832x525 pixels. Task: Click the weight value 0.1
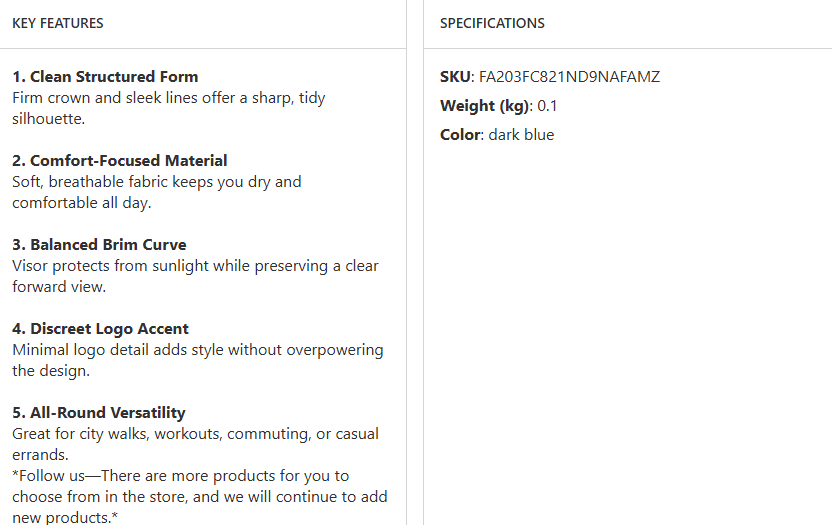[x=548, y=106]
